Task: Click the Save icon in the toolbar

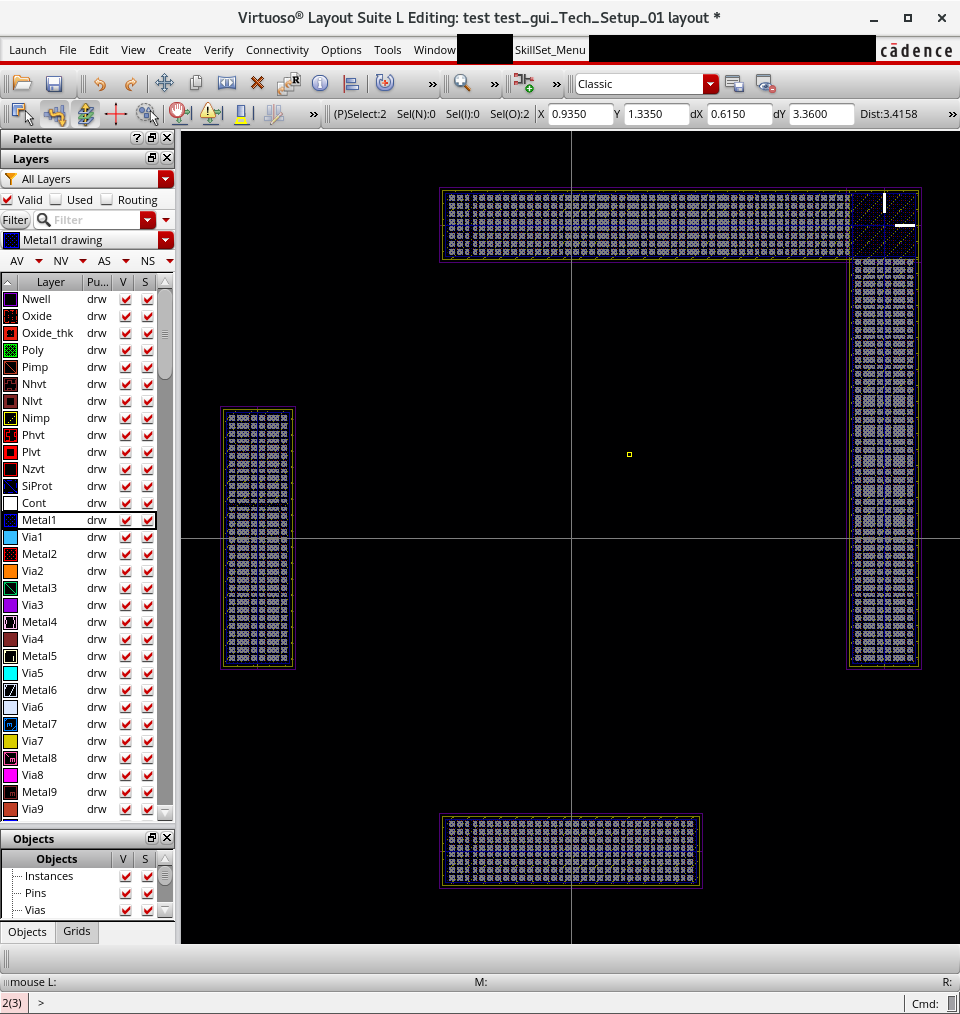Action: point(54,84)
